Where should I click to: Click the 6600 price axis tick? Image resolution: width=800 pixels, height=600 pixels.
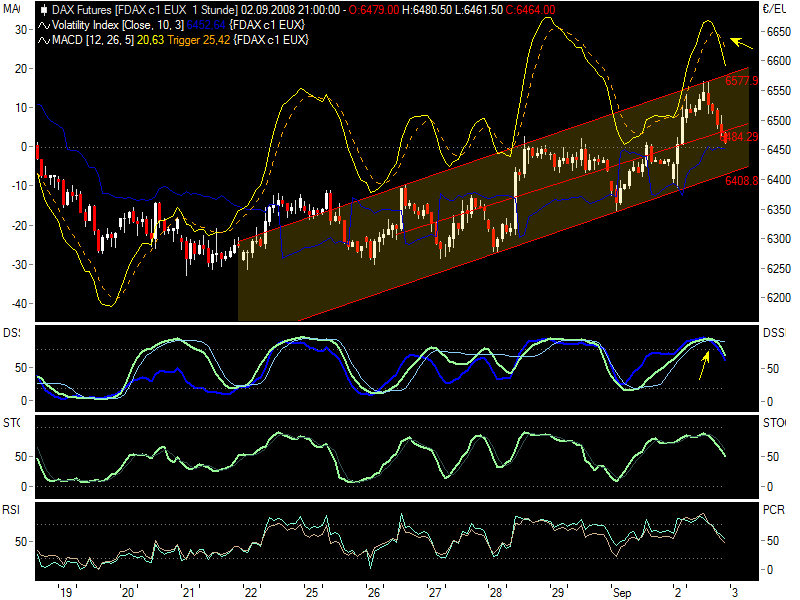[779, 61]
